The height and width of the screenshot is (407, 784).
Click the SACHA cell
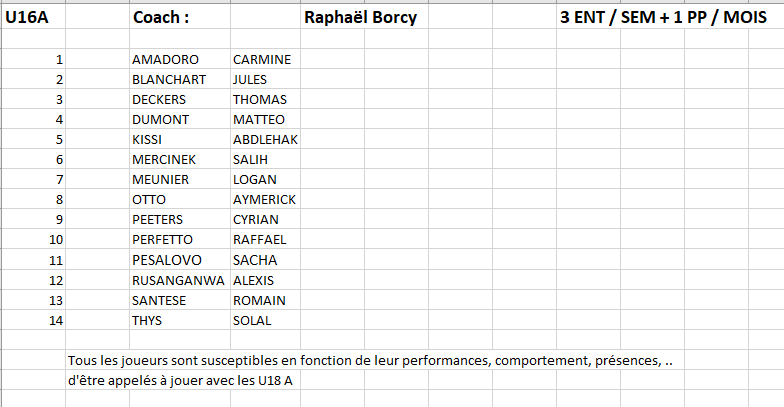coord(266,260)
